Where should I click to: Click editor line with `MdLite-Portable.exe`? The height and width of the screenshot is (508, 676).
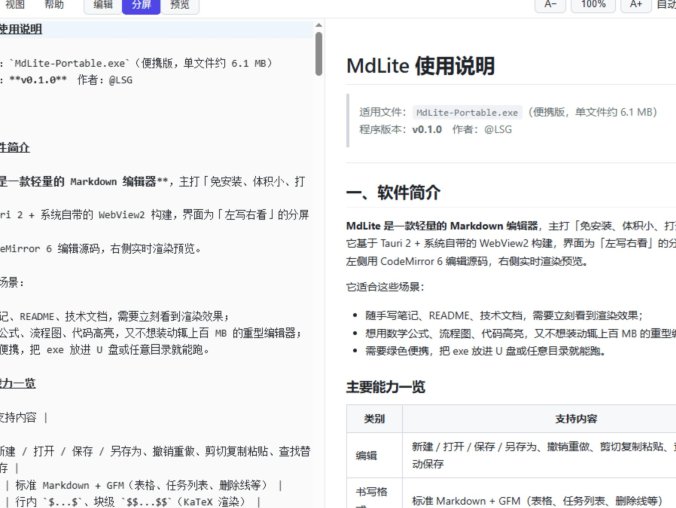(x=136, y=63)
